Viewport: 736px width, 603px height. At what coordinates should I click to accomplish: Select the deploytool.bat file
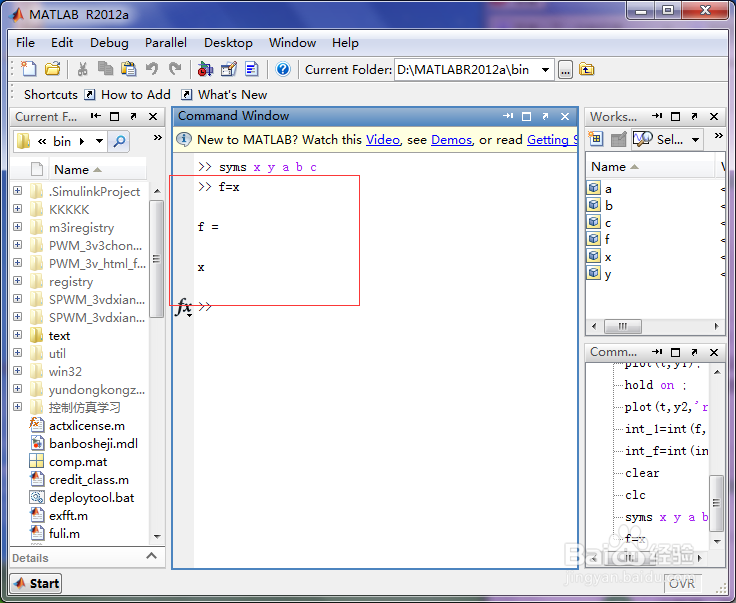92,497
